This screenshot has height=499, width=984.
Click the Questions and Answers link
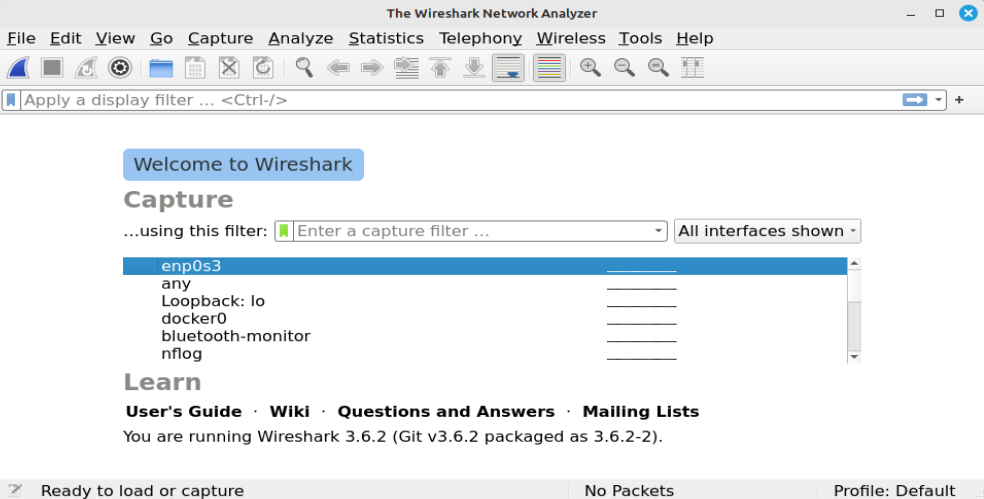[446, 412]
